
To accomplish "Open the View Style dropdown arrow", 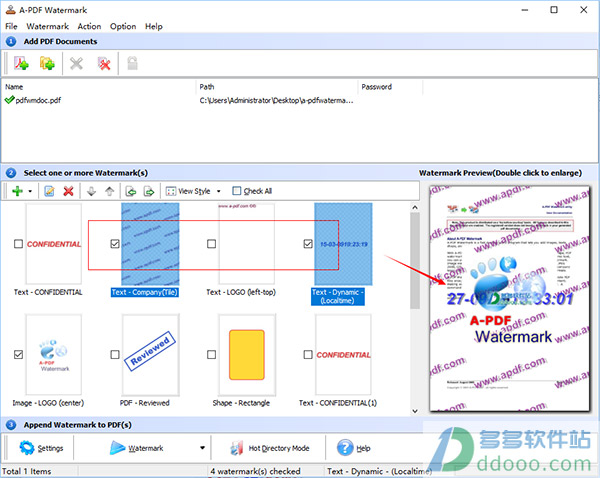I will coord(219,191).
